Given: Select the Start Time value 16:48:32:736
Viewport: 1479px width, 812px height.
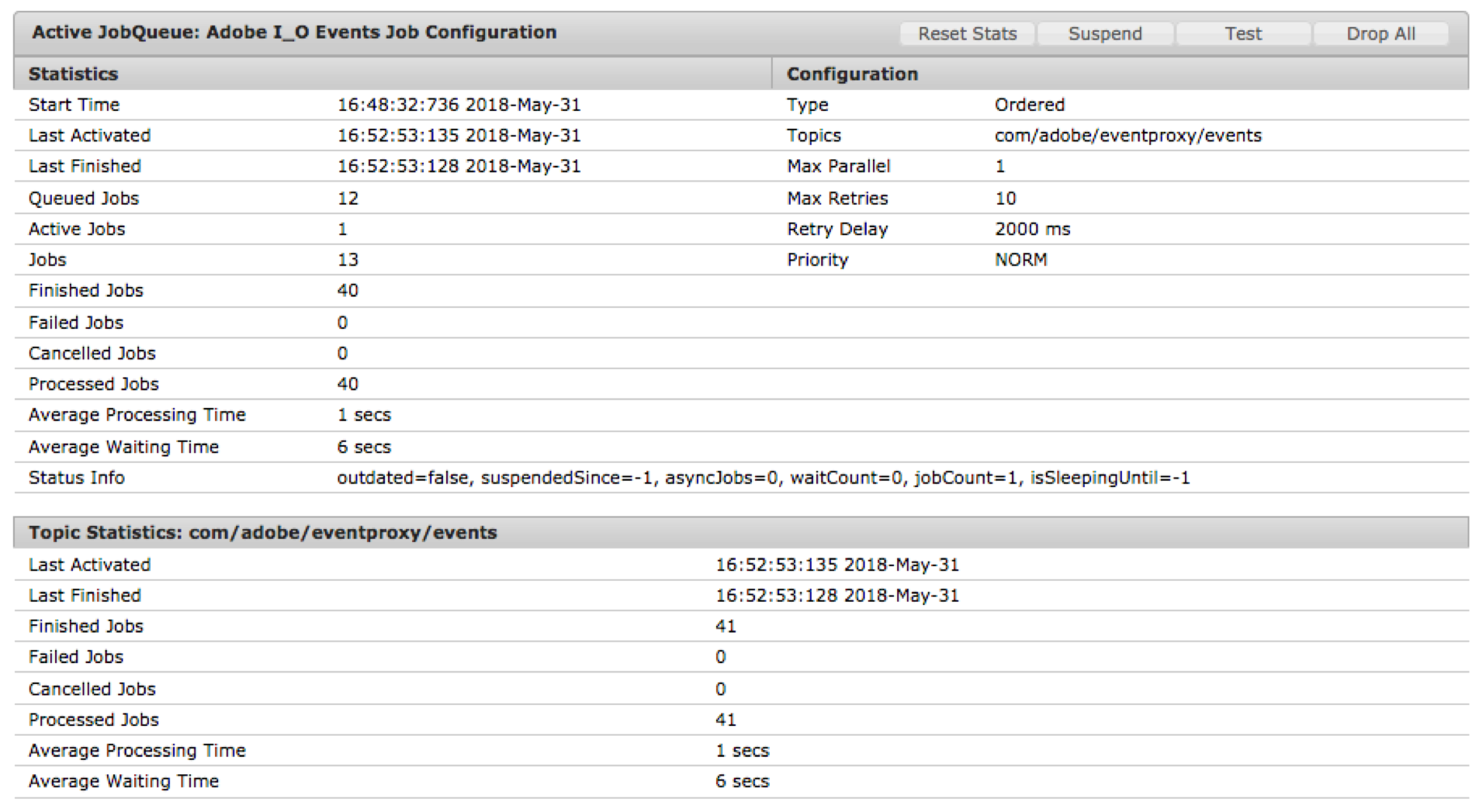Looking at the screenshot, I should 459,105.
